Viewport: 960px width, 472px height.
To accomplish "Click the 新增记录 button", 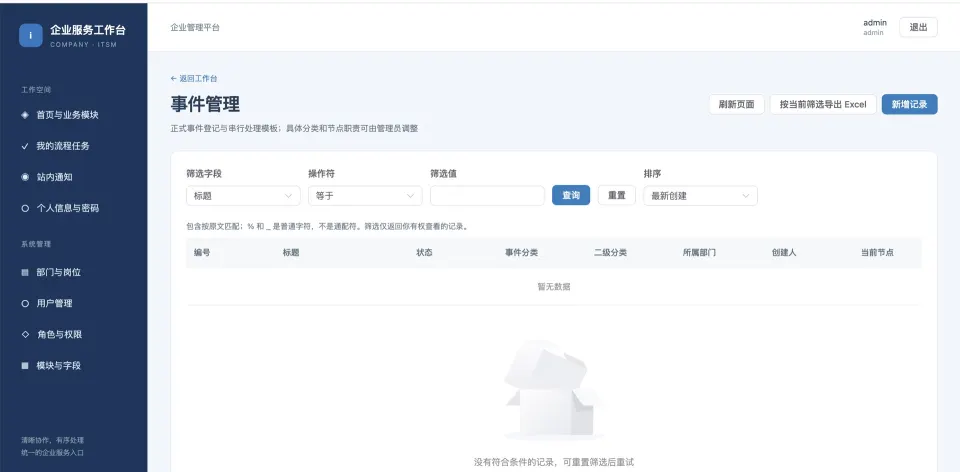I will (909, 104).
